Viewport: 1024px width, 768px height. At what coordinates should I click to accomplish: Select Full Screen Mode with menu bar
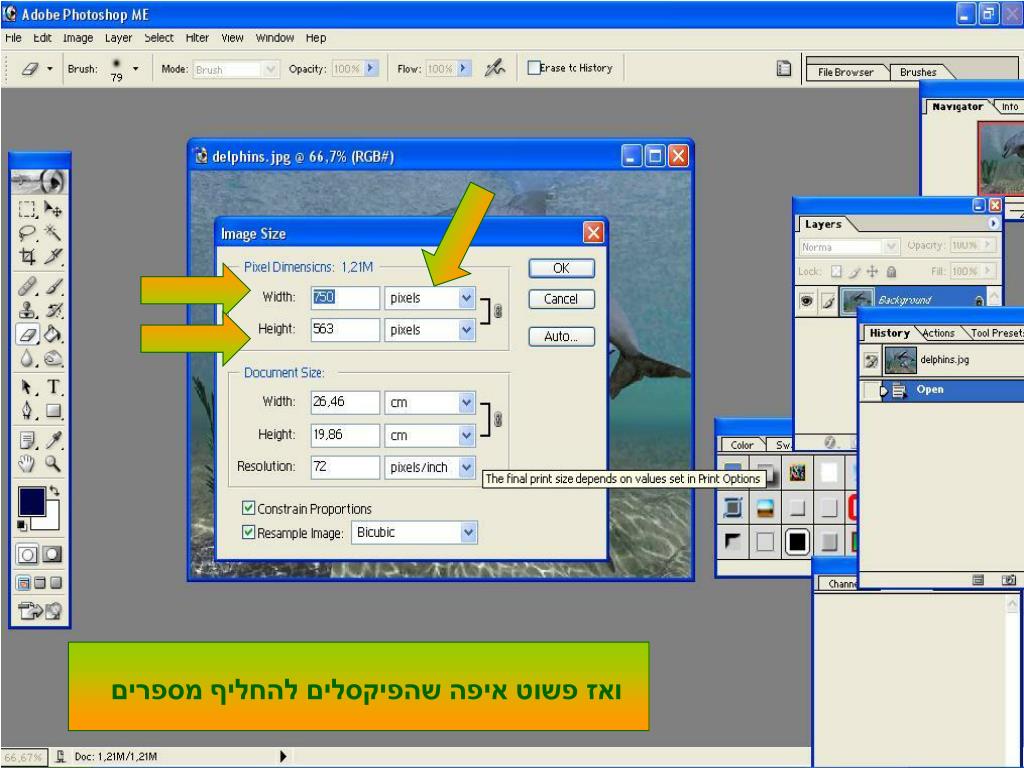pos(40,583)
